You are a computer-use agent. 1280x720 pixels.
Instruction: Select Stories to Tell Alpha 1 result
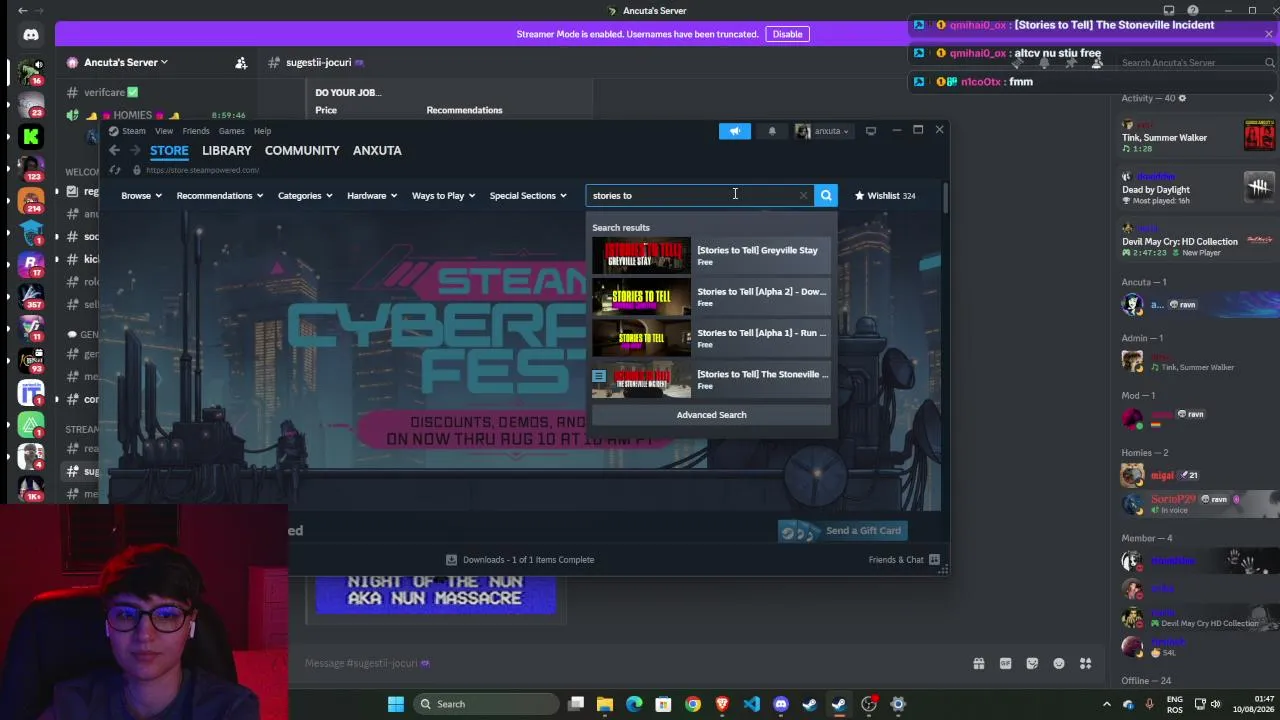pyautogui.click(x=711, y=338)
